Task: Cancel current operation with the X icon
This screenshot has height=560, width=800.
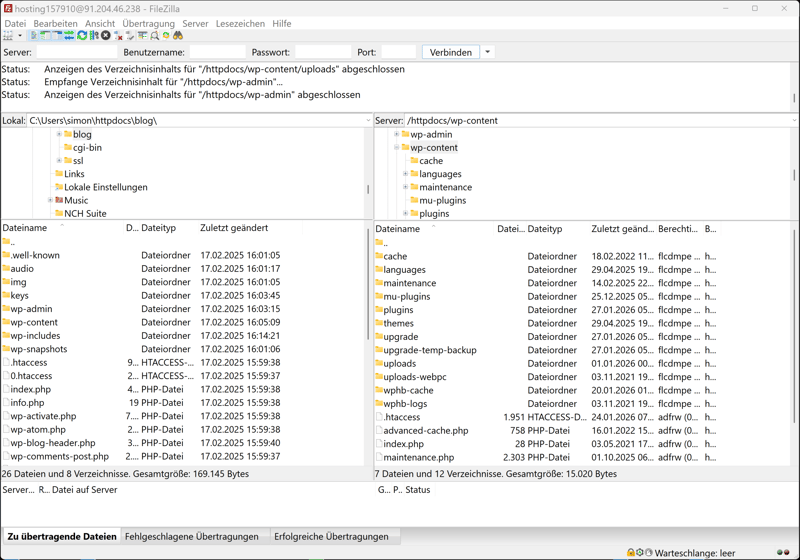Action: (x=106, y=35)
